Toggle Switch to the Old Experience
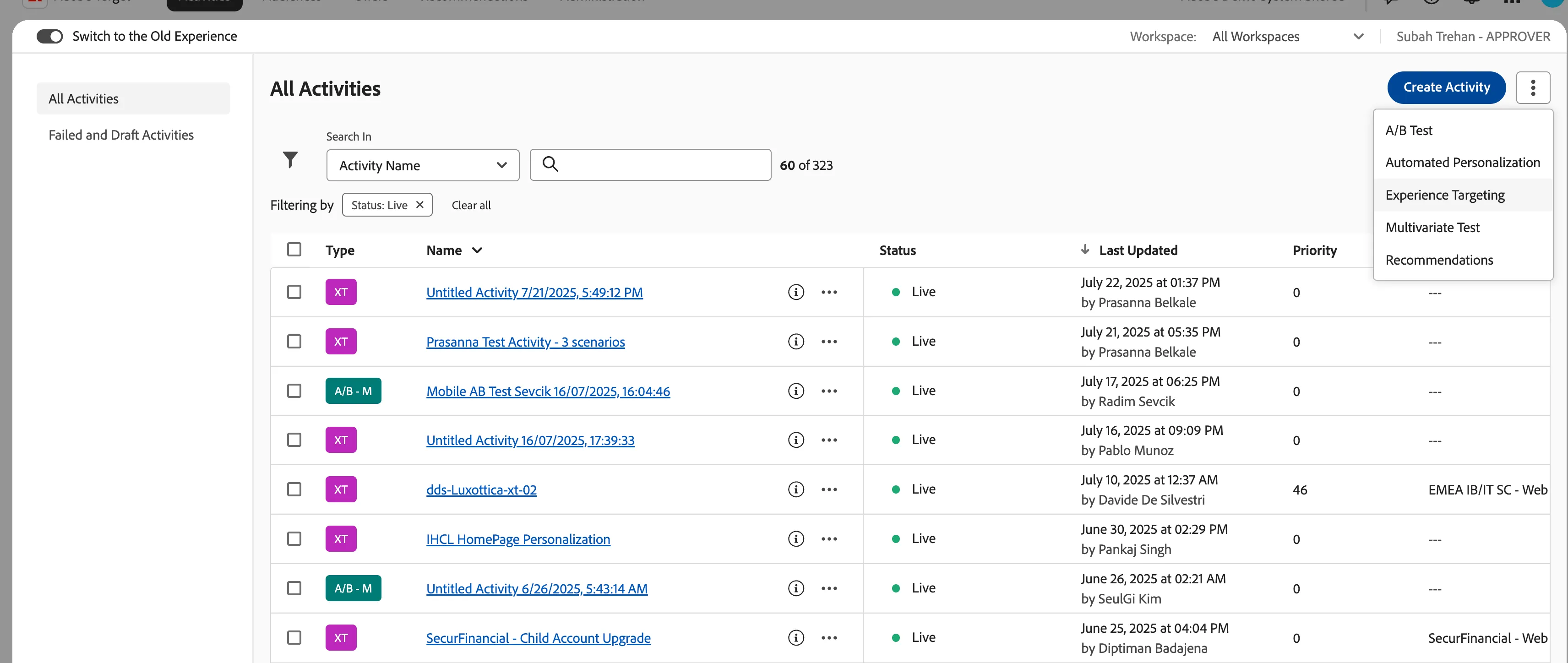Viewport: 1568px width, 663px height. 49,37
